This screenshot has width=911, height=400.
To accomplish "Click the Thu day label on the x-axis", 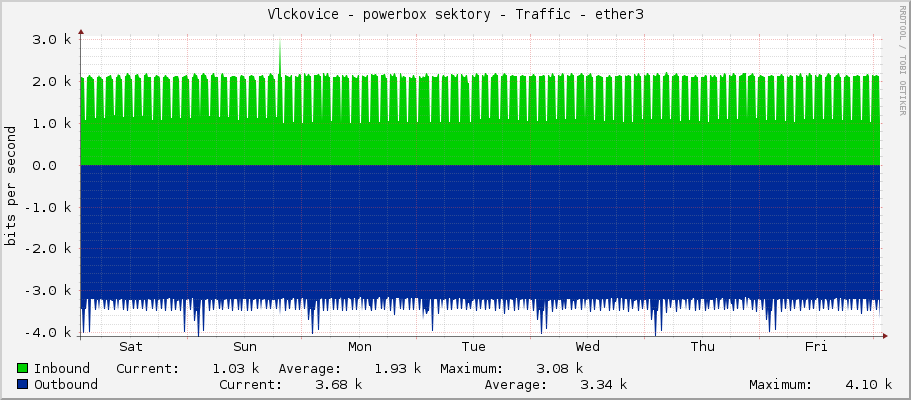I will pyautogui.click(x=702, y=347).
